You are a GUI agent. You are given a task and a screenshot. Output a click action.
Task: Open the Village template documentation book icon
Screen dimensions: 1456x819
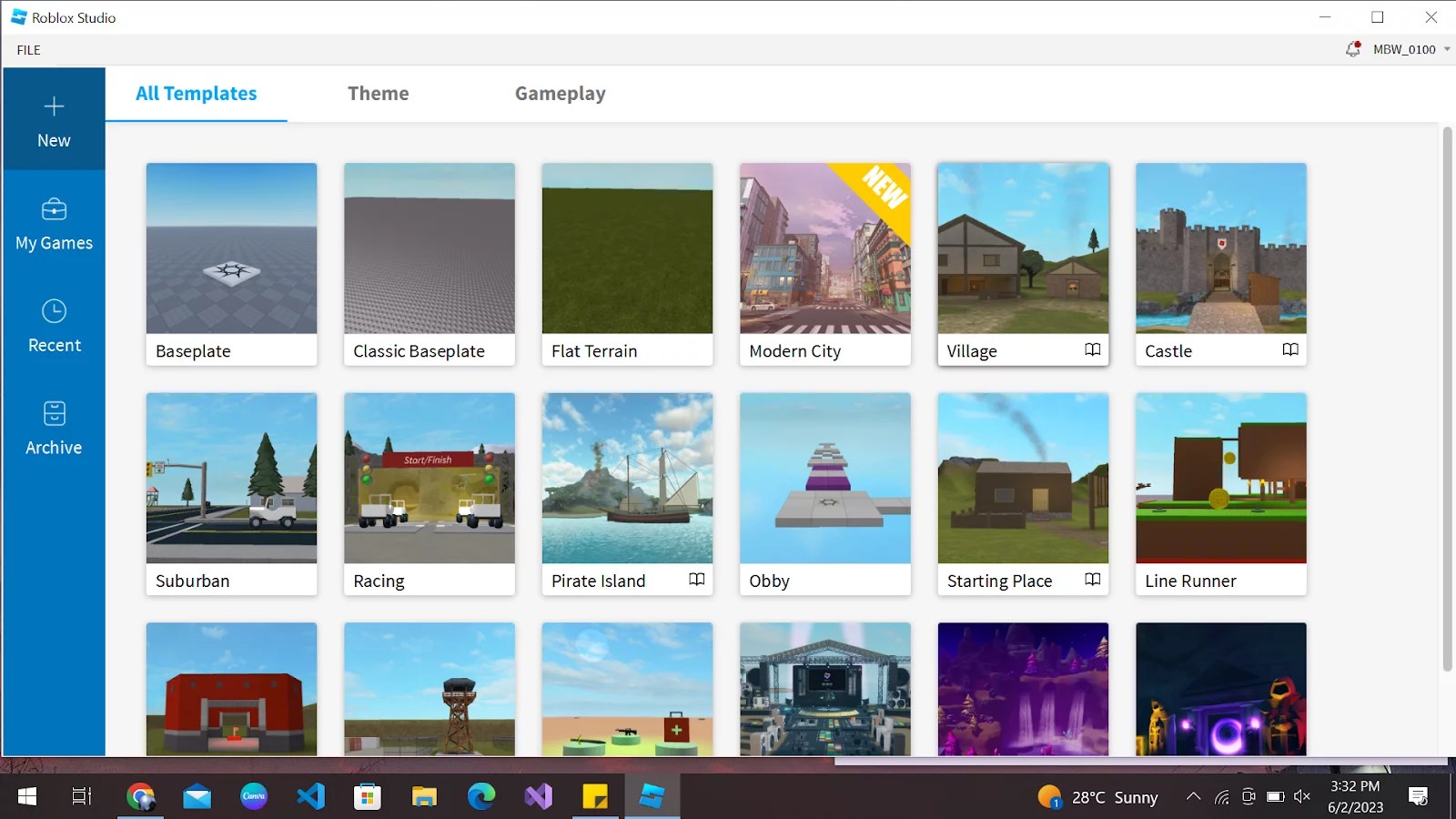tap(1092, 349)
